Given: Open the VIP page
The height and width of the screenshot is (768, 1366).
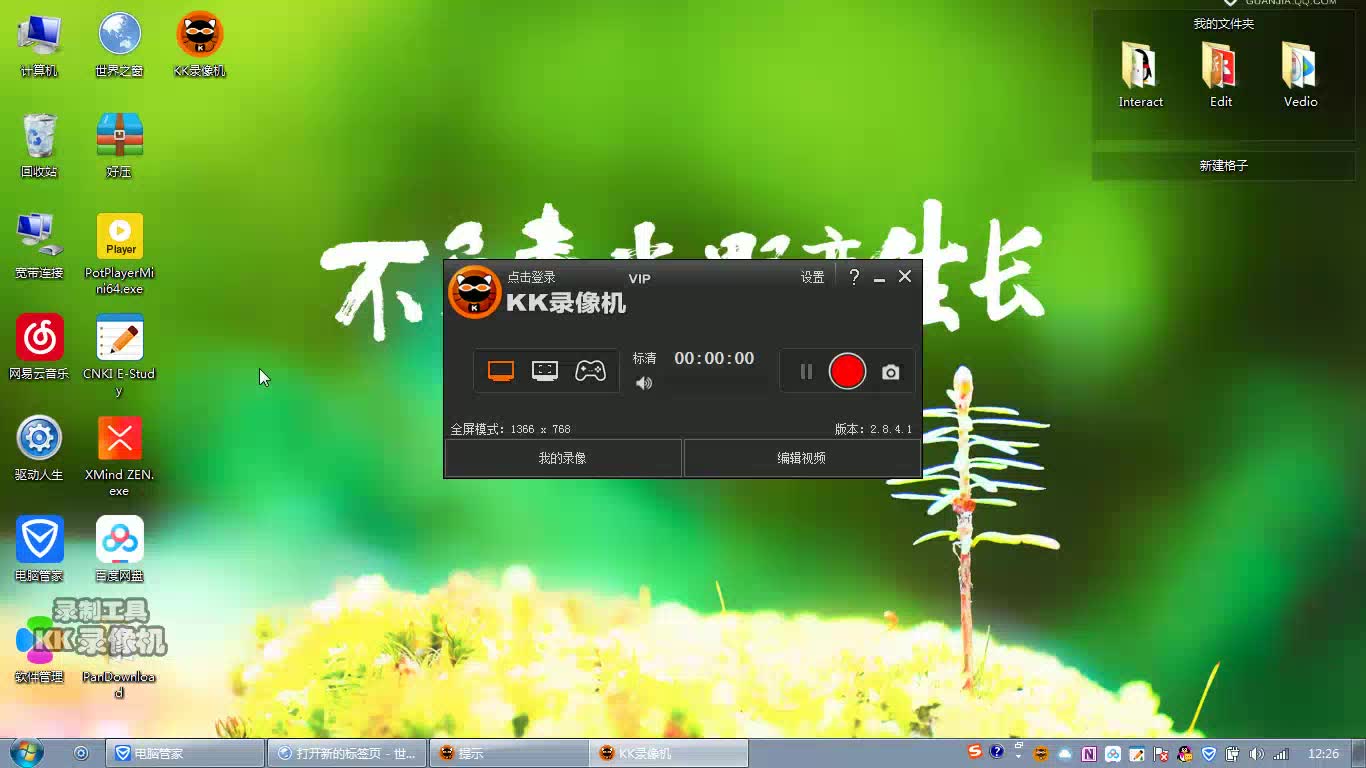Looking at the screenshot, I should pos(639,278).
